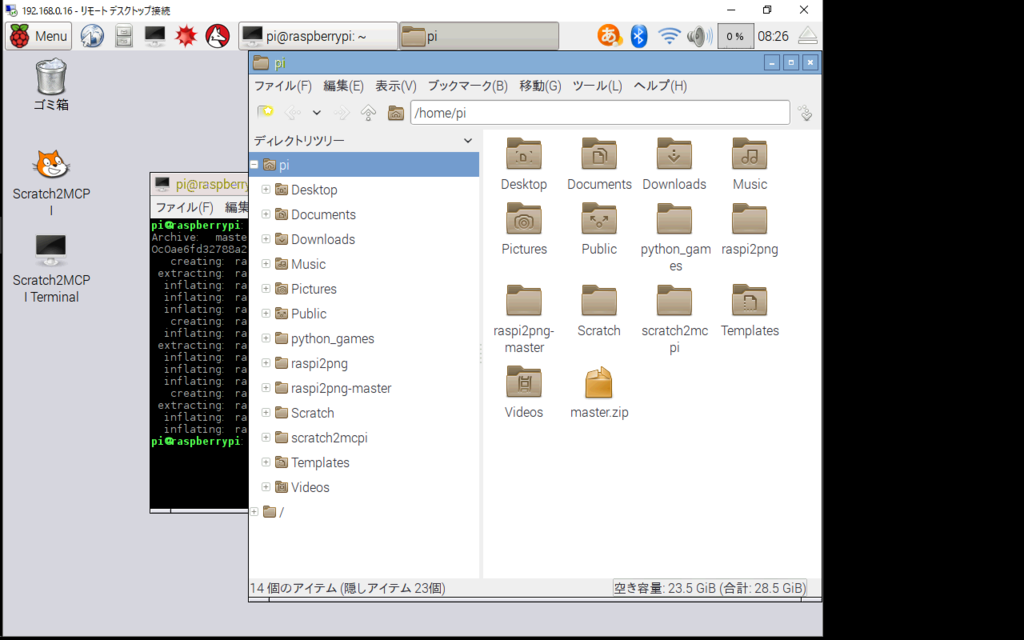The width and height of the screenshot is (1024, 640).
Task: Open the 表示(V) menu
Action: pyautogui.click(x=396, y=86)
